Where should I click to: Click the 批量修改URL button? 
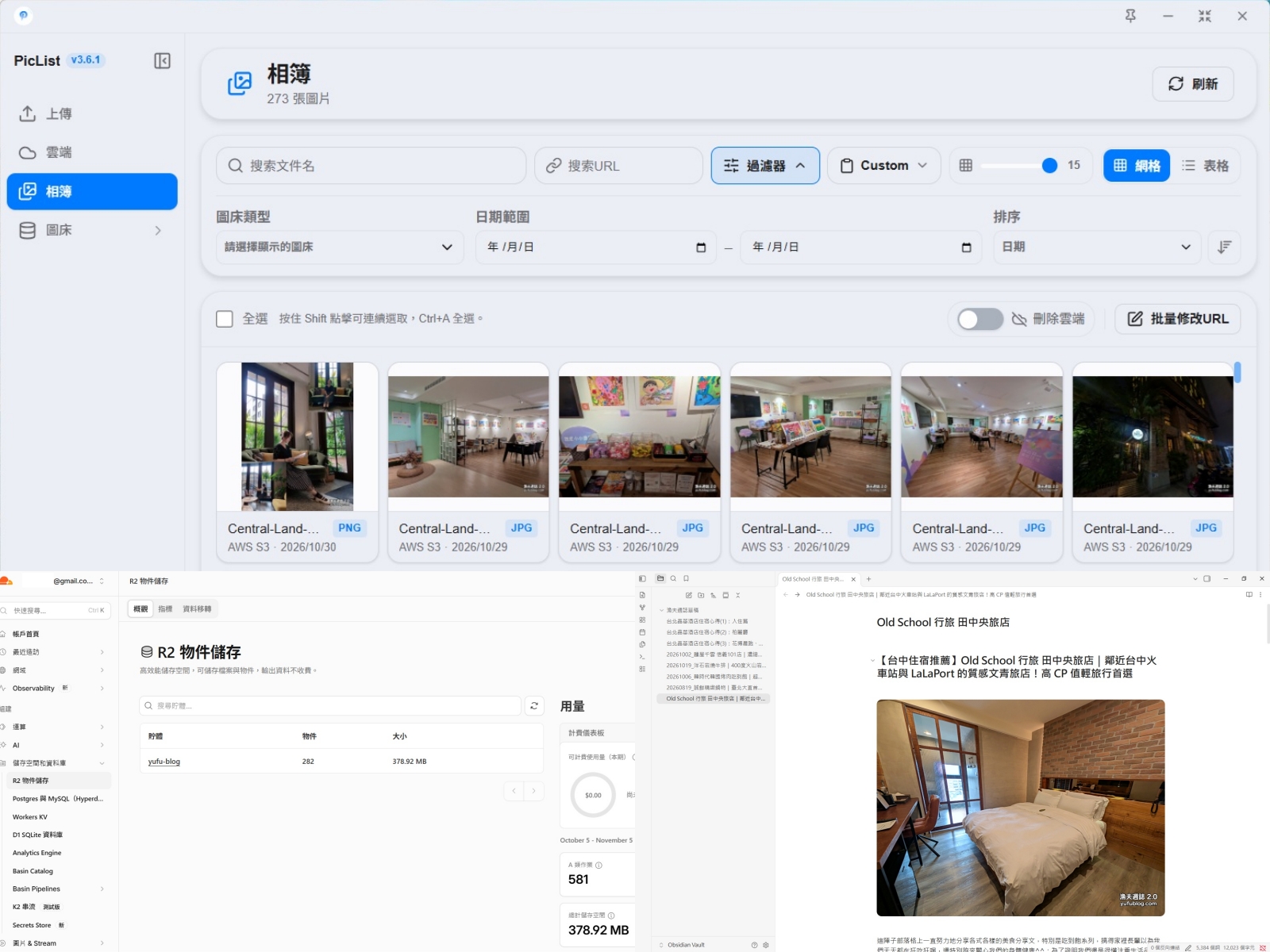(1178, 319)
